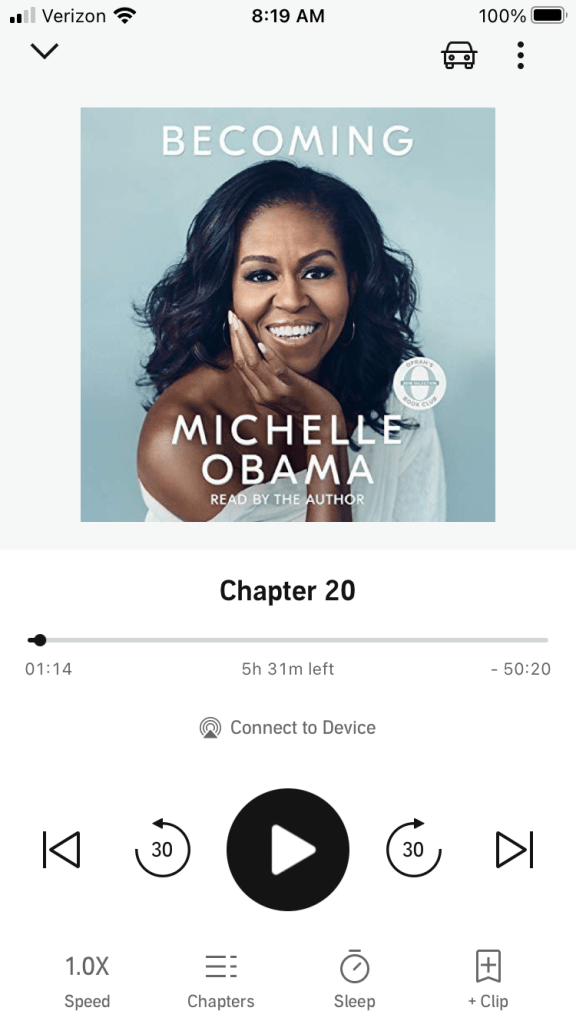Set a Sleep timer
The width and height of the screenshot is (576, 1024).
[x=355, y=980]
